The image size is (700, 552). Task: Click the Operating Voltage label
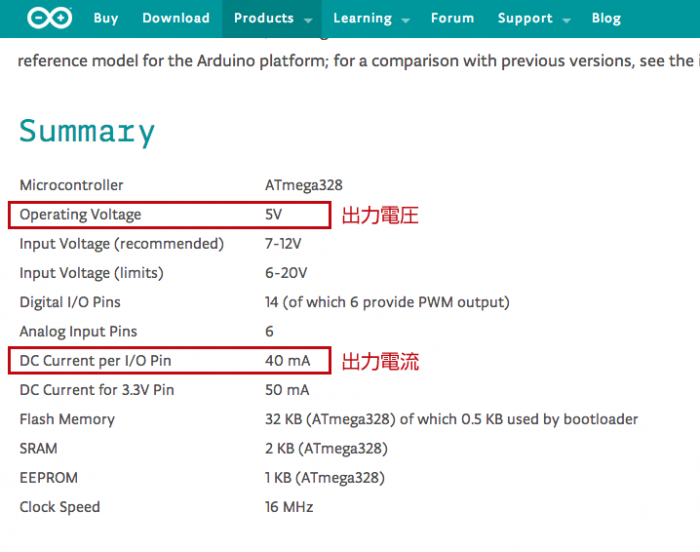(x=80, y=215)
